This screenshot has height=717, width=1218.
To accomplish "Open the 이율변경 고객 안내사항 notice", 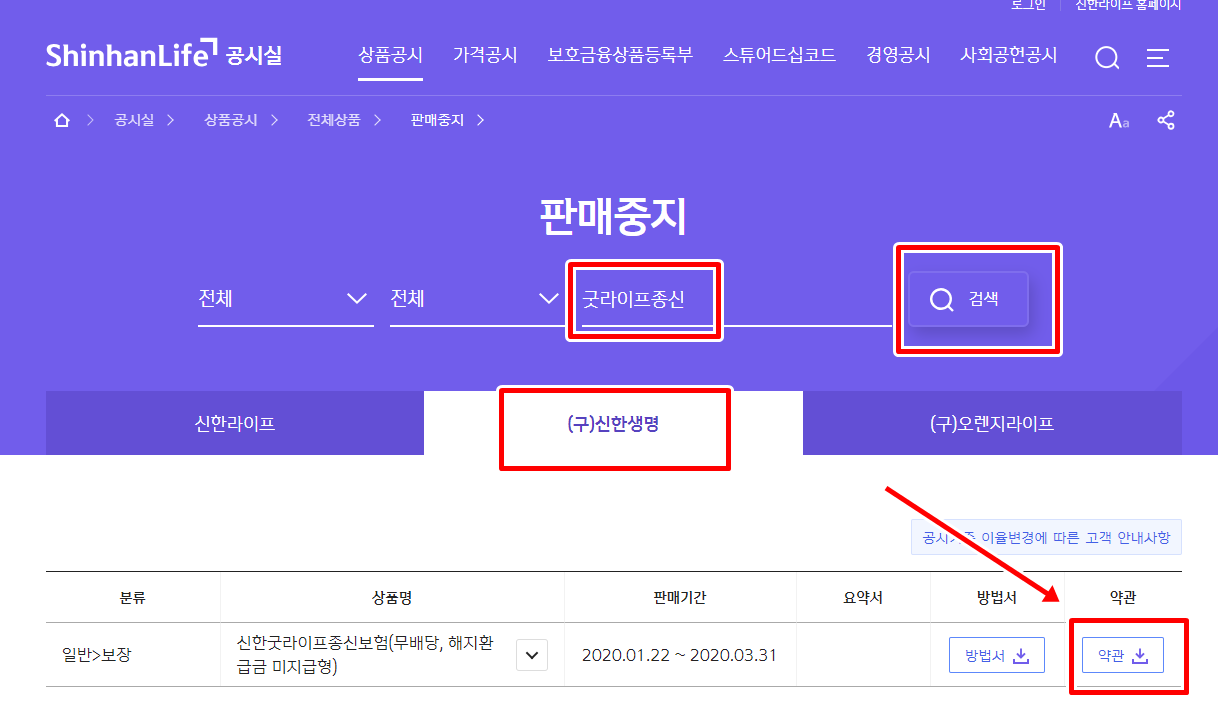I will (1046, 537).
